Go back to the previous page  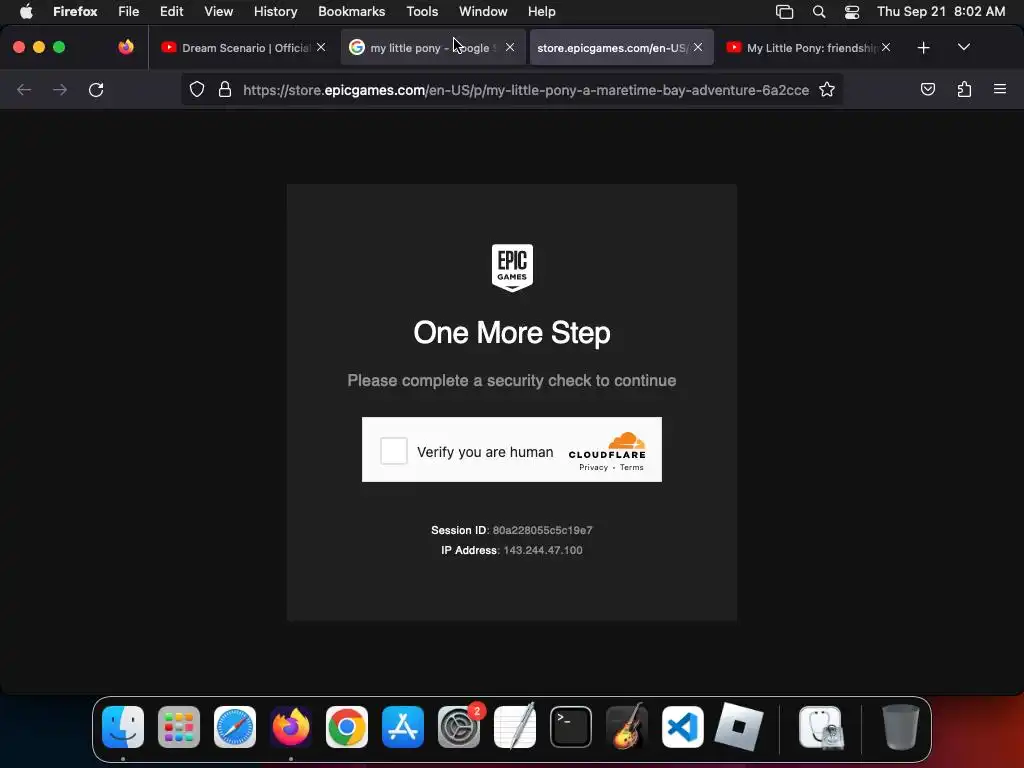tap(24, 89)
